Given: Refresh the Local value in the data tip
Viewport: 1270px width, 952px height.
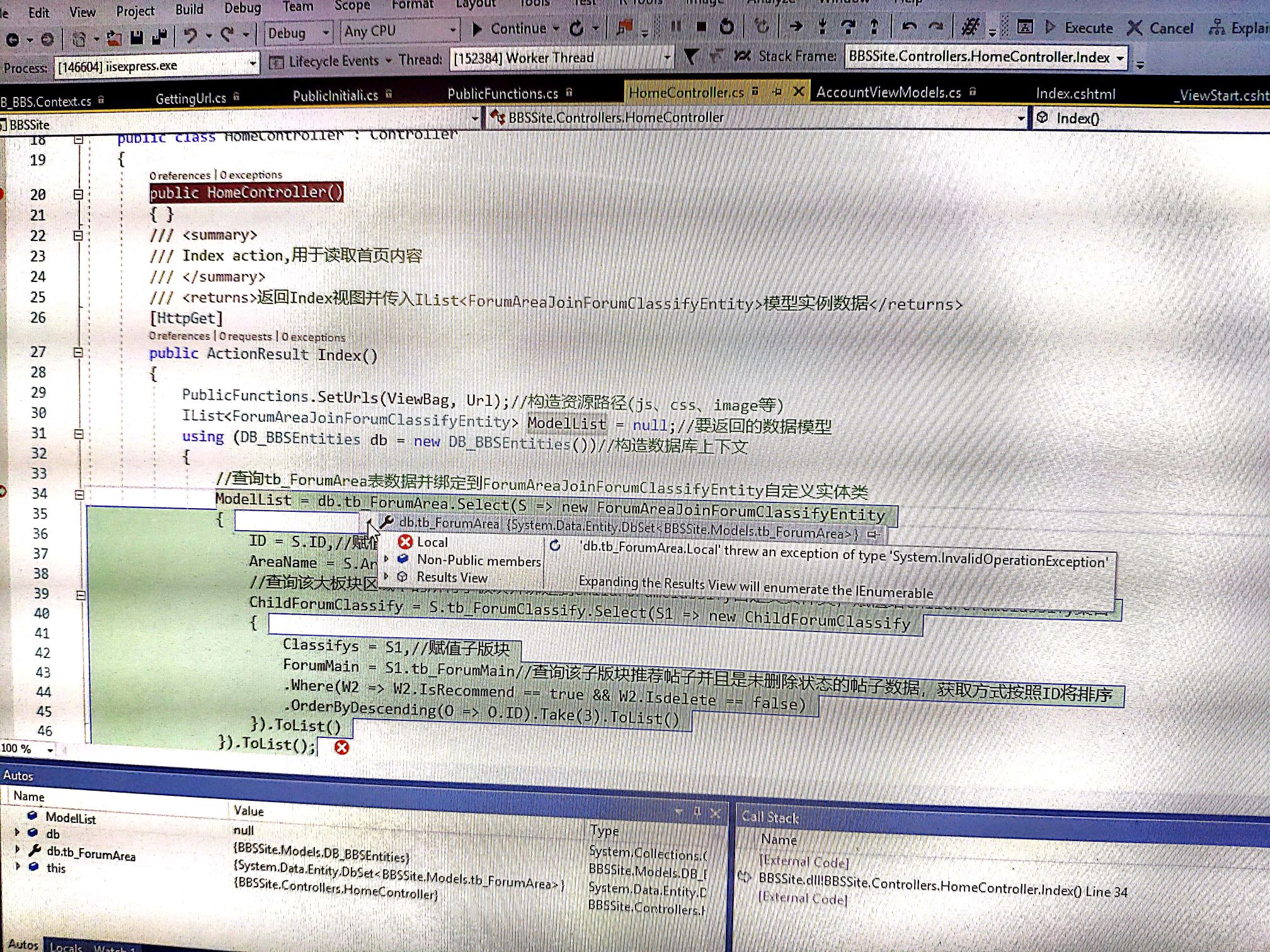Looking at the screenshot, I should (555, 545).
